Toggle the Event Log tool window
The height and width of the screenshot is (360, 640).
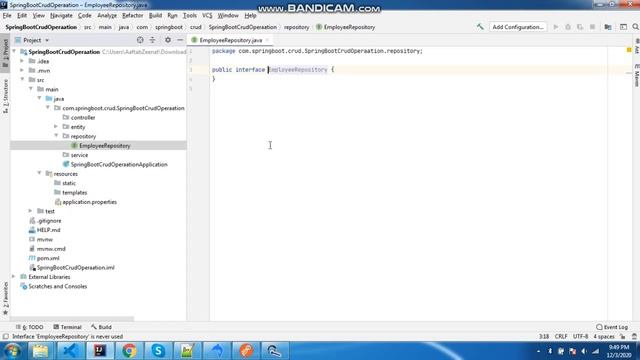coord(612,327)
